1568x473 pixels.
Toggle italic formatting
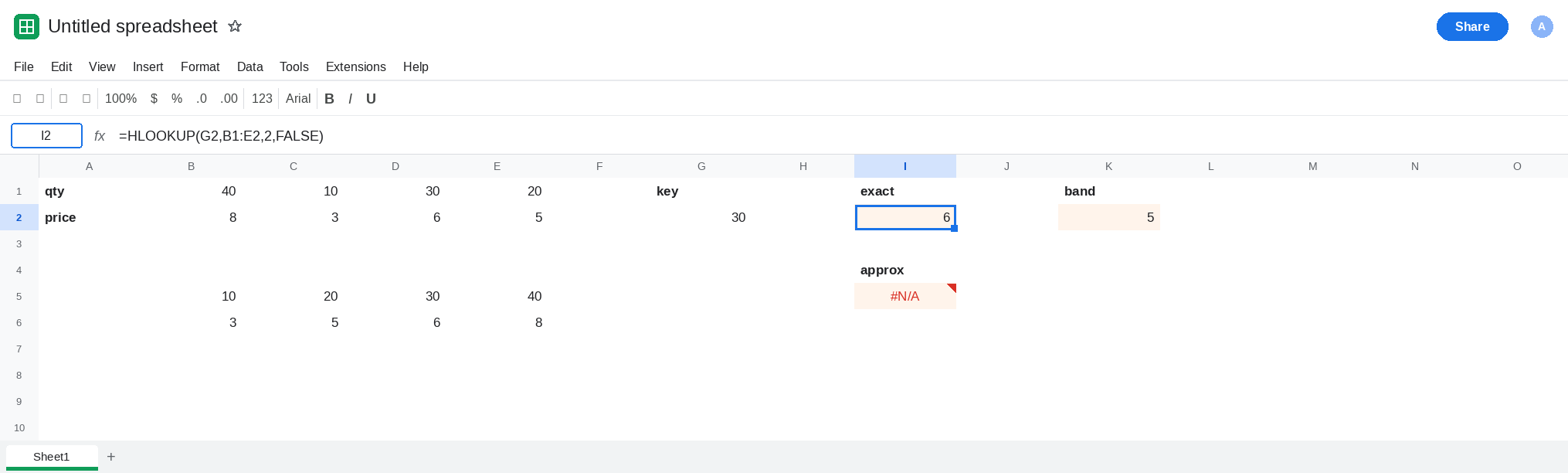(x=350, y=99)
